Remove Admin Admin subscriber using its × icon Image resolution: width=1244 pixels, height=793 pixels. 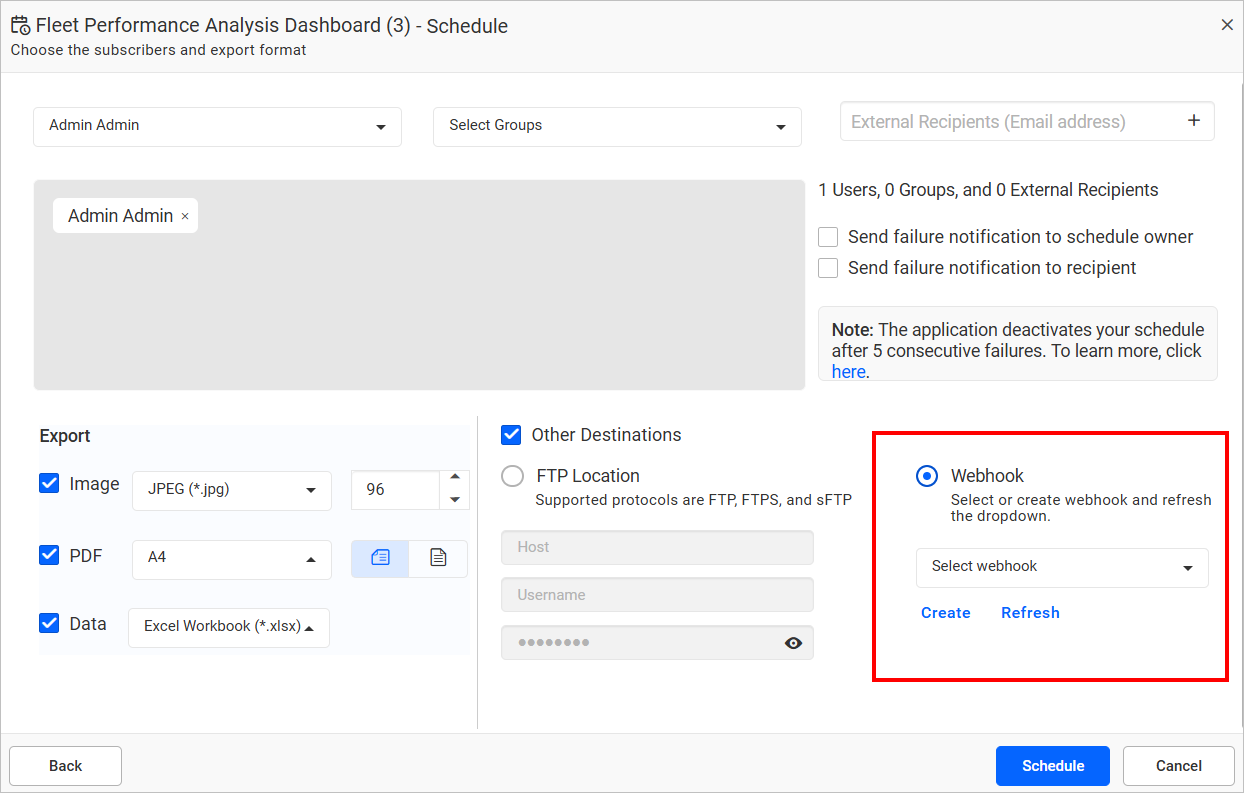185,215
